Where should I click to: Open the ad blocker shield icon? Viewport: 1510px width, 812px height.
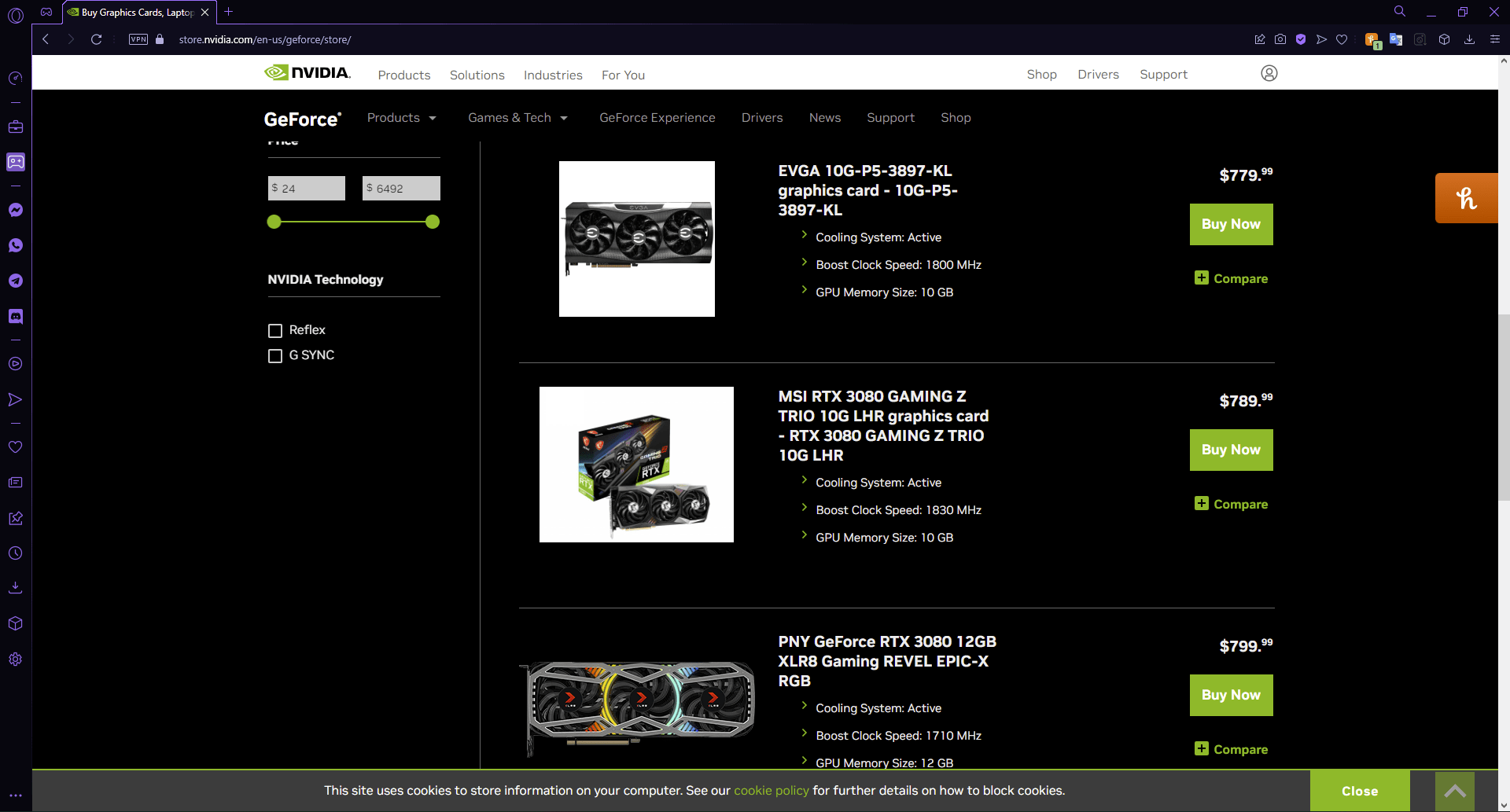coord(1301,39)
